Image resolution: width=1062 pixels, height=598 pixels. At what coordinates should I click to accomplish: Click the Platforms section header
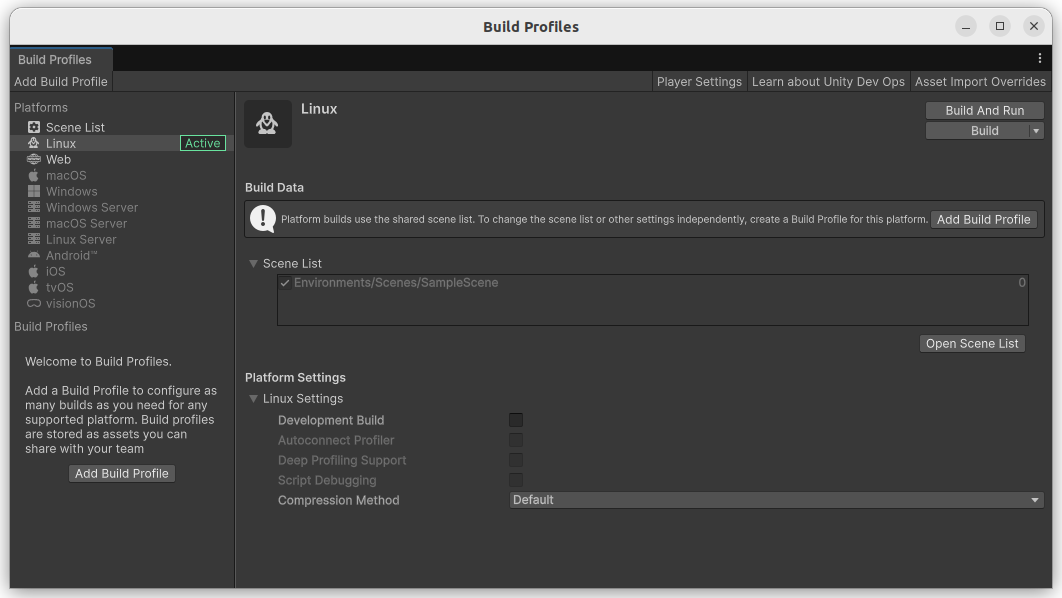pyautogui.click(x=41, y=108)
